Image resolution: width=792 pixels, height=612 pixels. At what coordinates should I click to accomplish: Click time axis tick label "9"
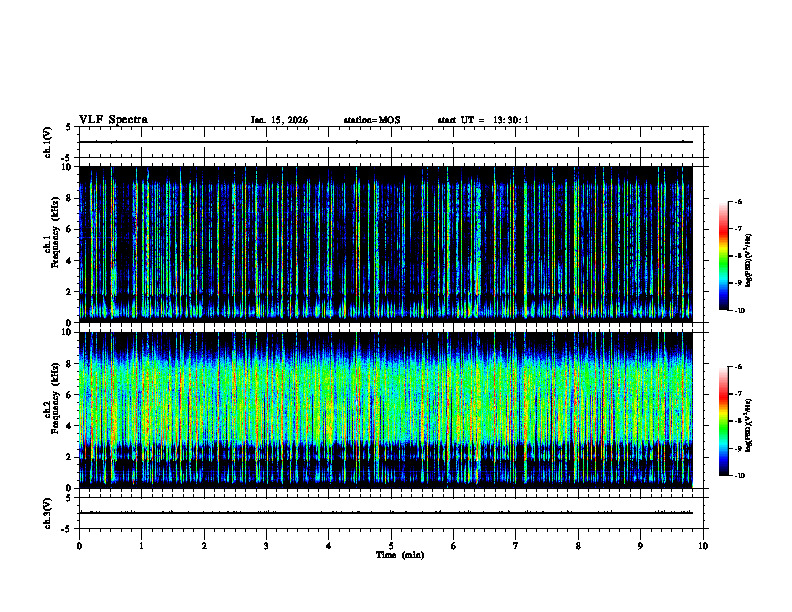(640, 546)
